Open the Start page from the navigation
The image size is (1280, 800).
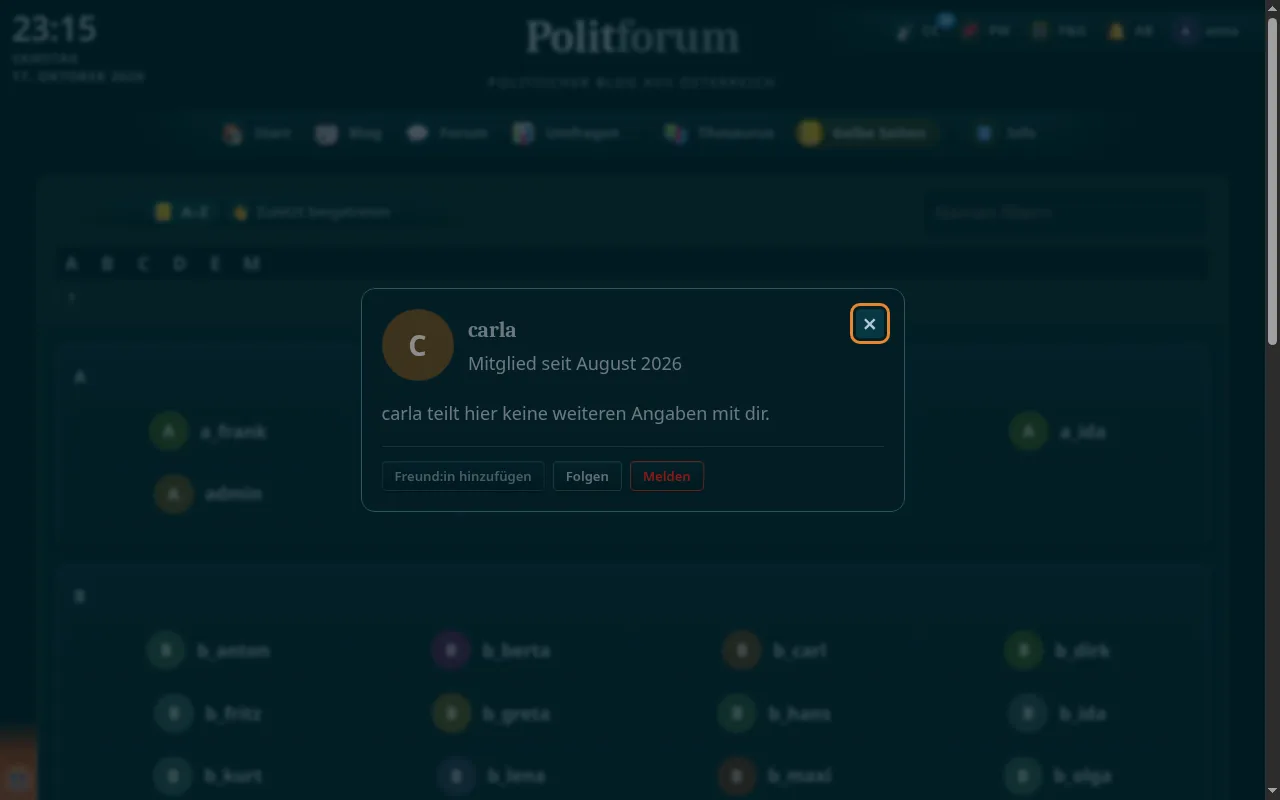point(257,133)
